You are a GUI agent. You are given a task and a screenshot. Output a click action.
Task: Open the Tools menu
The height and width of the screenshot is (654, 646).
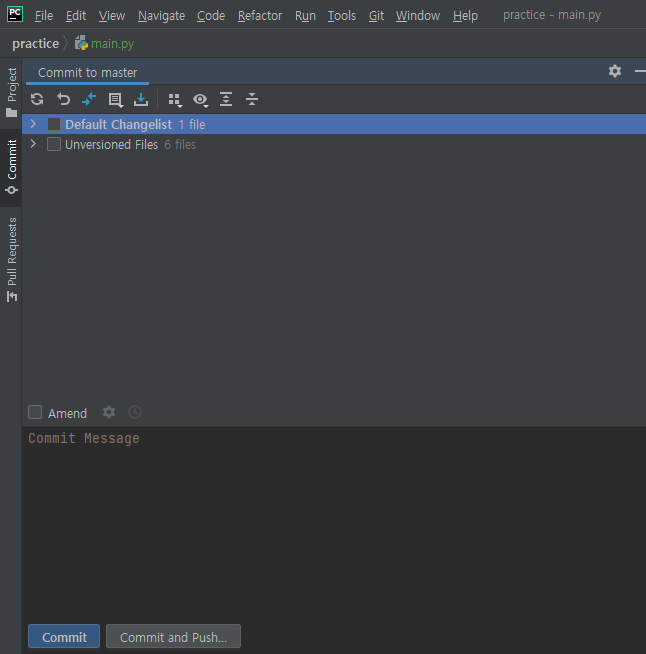(342, 15)
